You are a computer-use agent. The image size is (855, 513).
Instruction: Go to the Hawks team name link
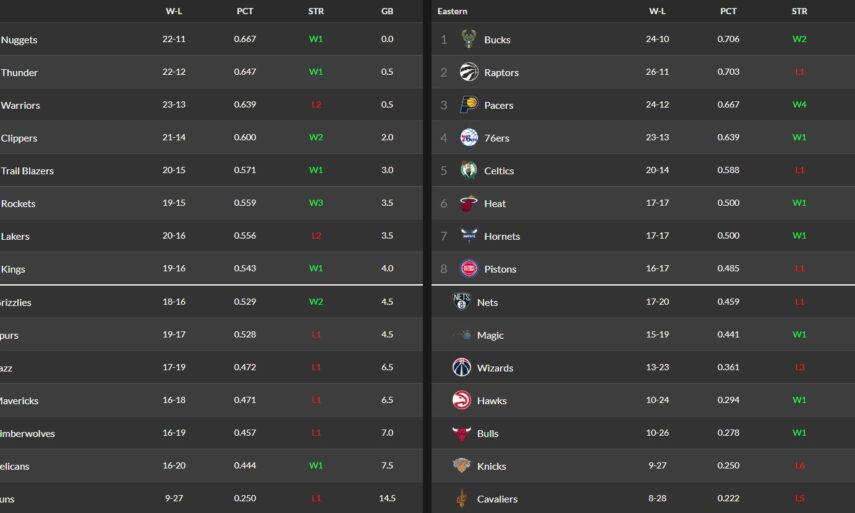[x=492, y=401]
